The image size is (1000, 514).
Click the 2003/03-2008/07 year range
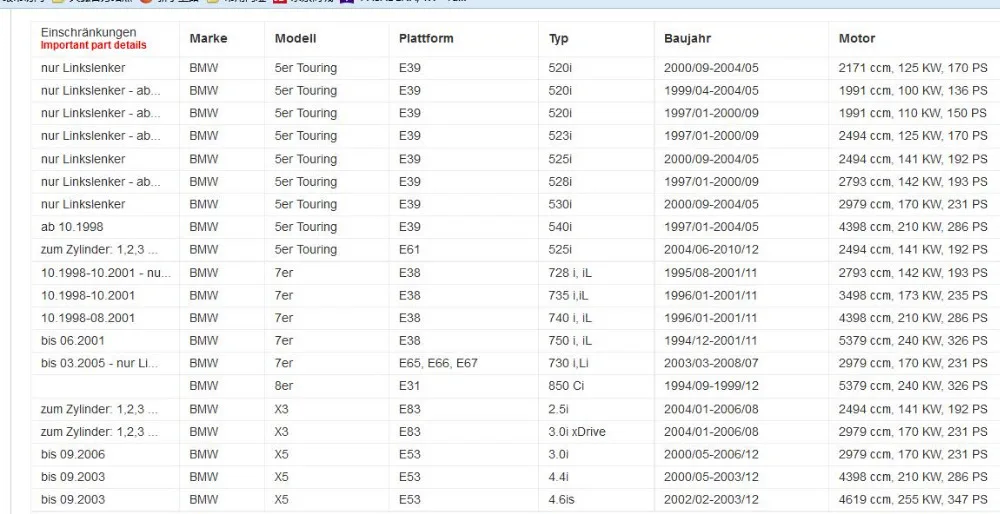click(x=711, y=363)
